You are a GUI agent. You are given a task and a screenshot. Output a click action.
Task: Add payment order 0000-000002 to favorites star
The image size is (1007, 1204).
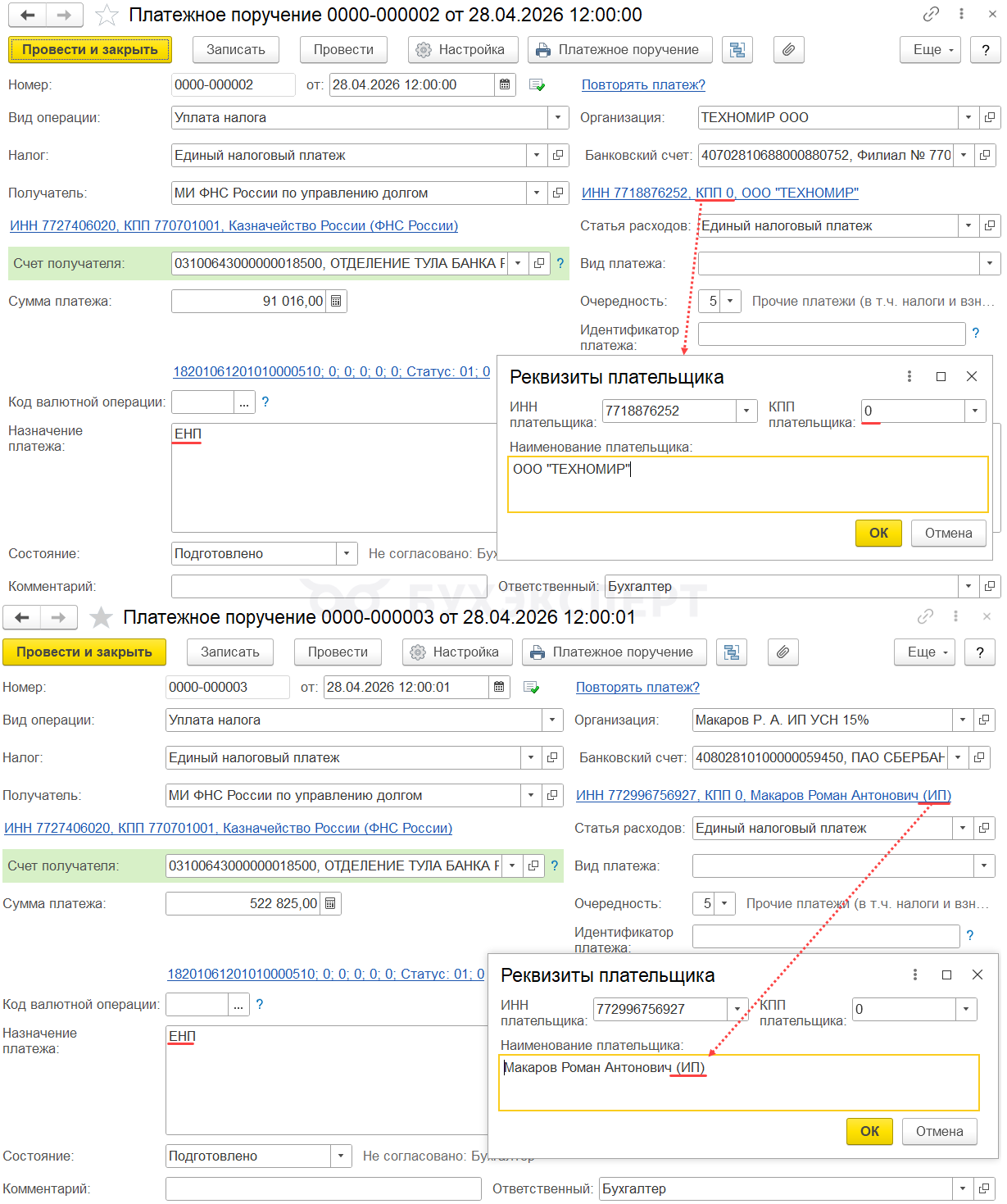[107, 15]
